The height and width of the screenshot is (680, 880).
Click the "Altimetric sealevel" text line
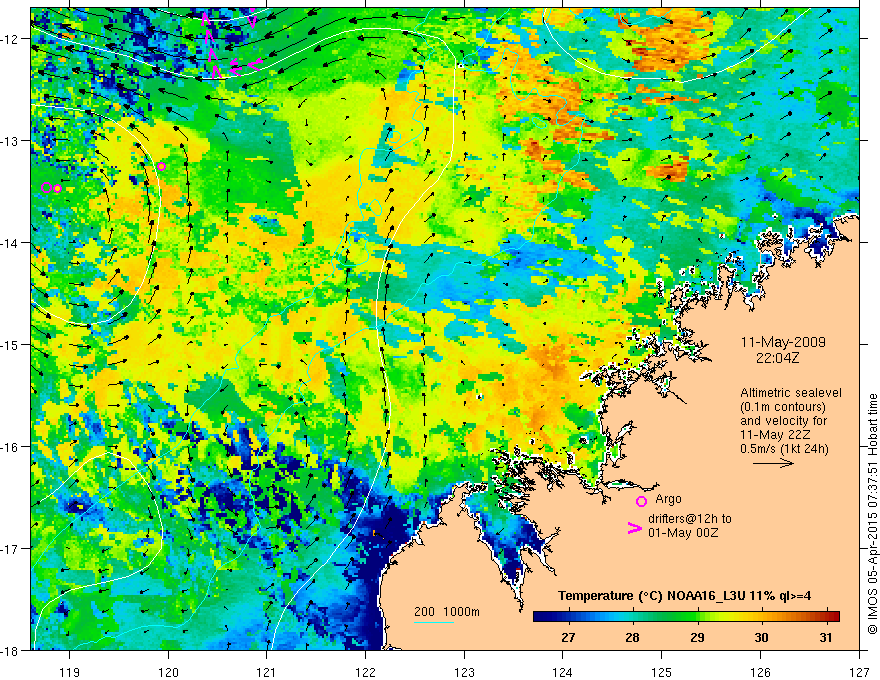pyautogui.click(x=791, y=393)
